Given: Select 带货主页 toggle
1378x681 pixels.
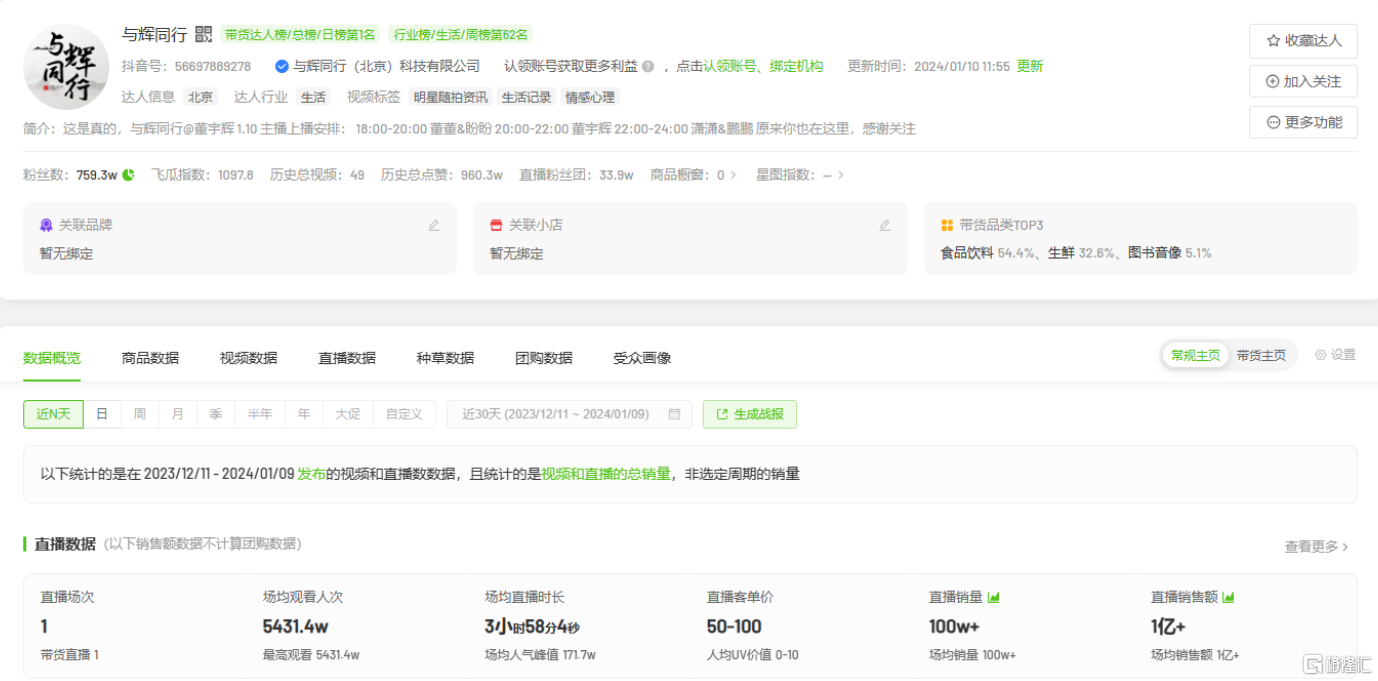Looking at the screenshot, I should point(1261,355).
